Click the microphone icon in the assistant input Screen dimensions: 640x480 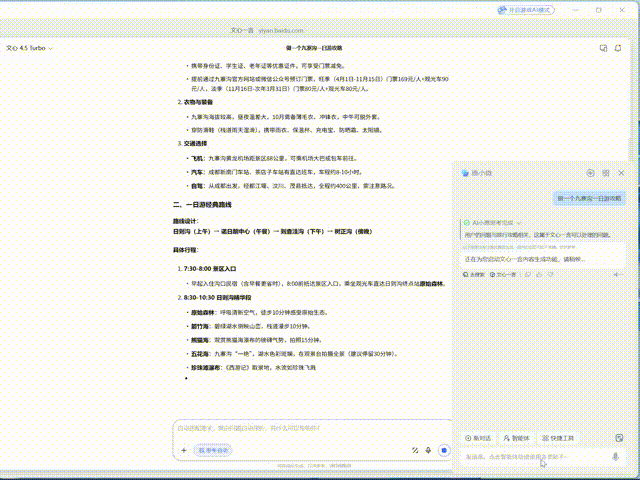tap(616, 457)
